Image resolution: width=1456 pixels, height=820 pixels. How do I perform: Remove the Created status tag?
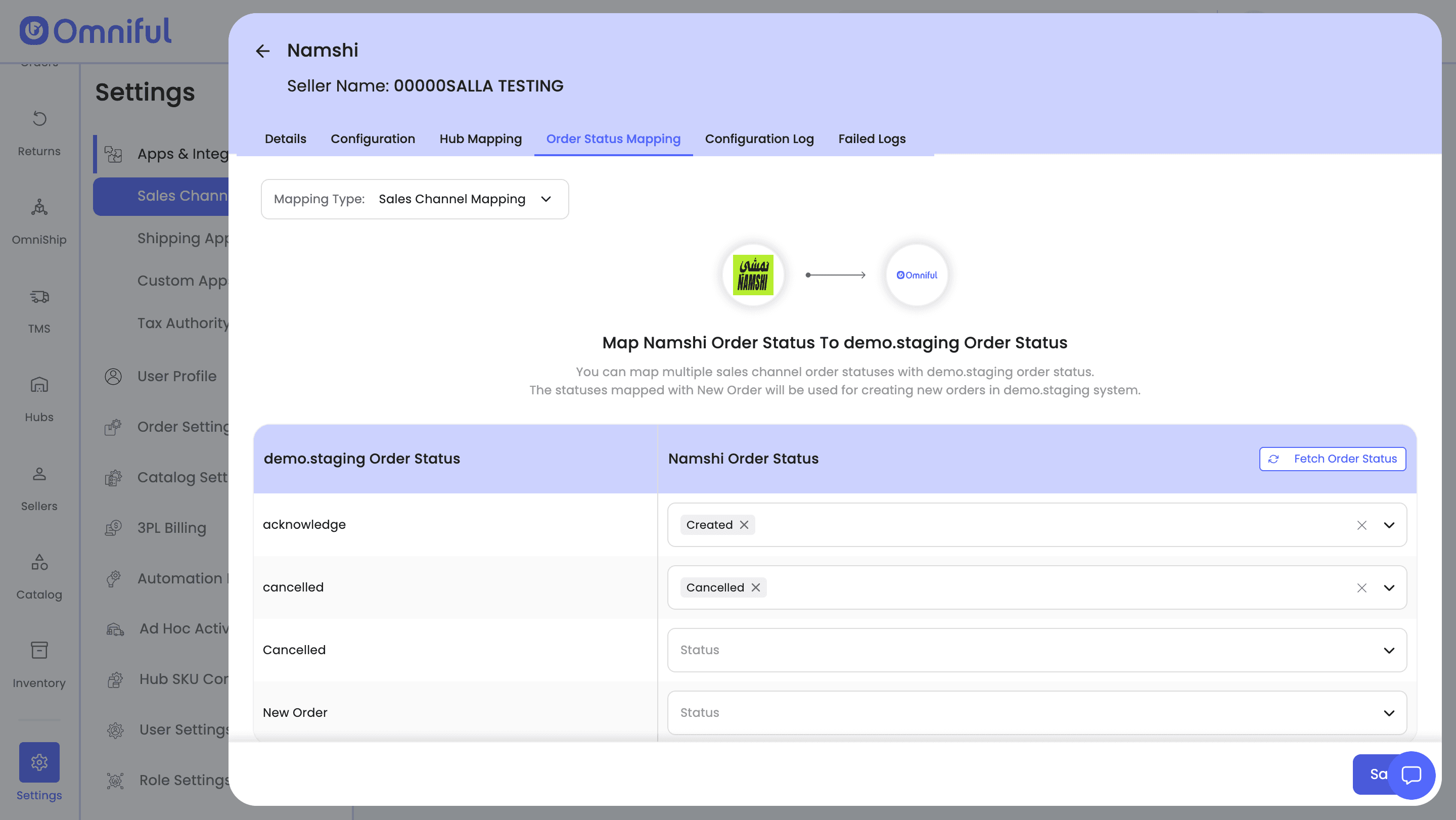pos(744,524)
